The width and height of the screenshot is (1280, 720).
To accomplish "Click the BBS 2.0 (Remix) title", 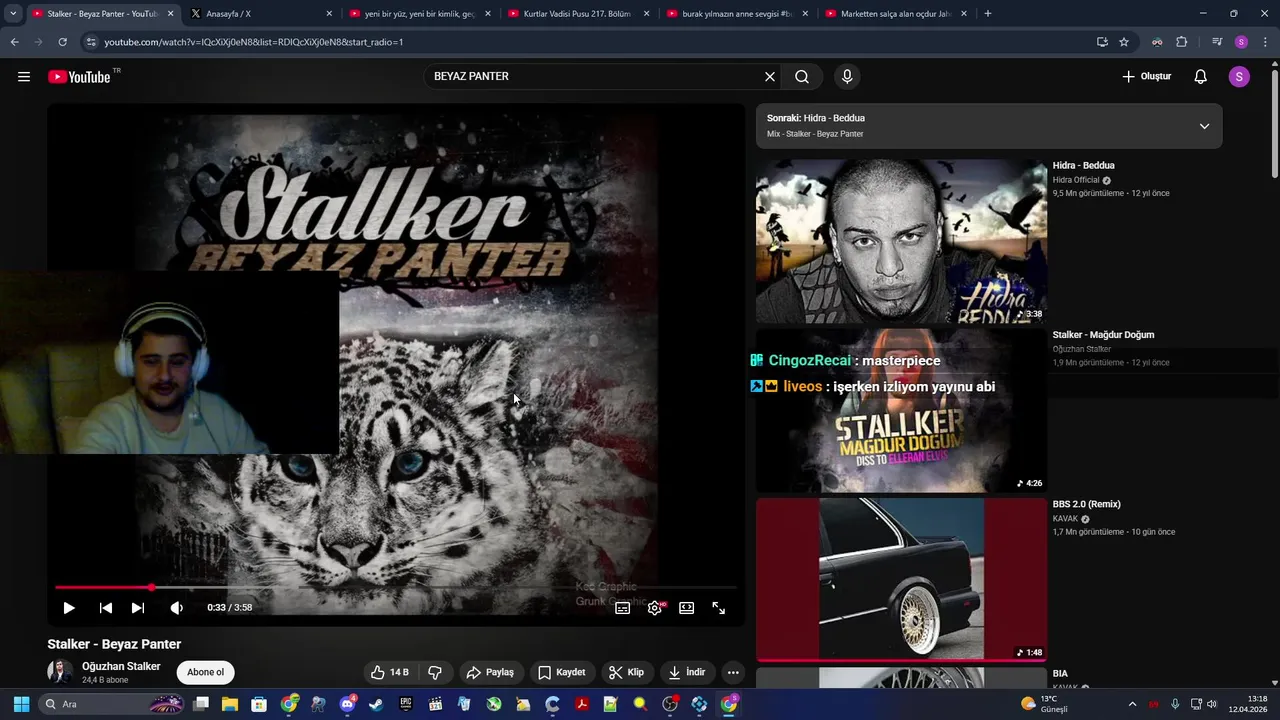I will (1086, 504).
